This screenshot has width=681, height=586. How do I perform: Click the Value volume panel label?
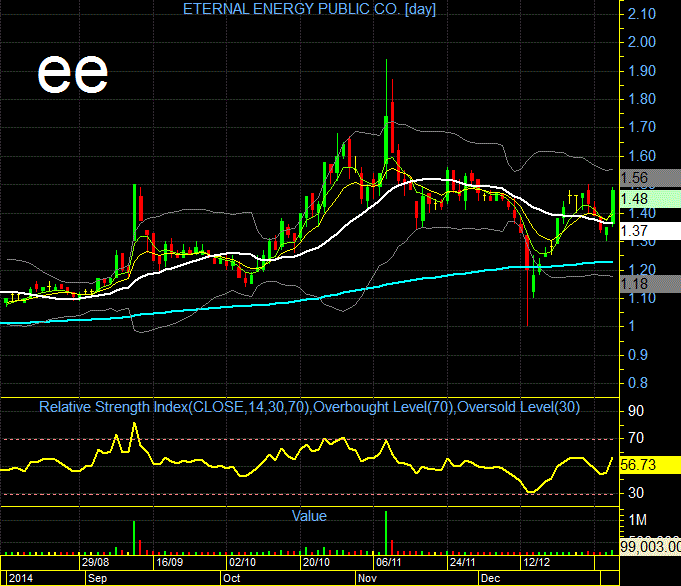pos(309,516)
